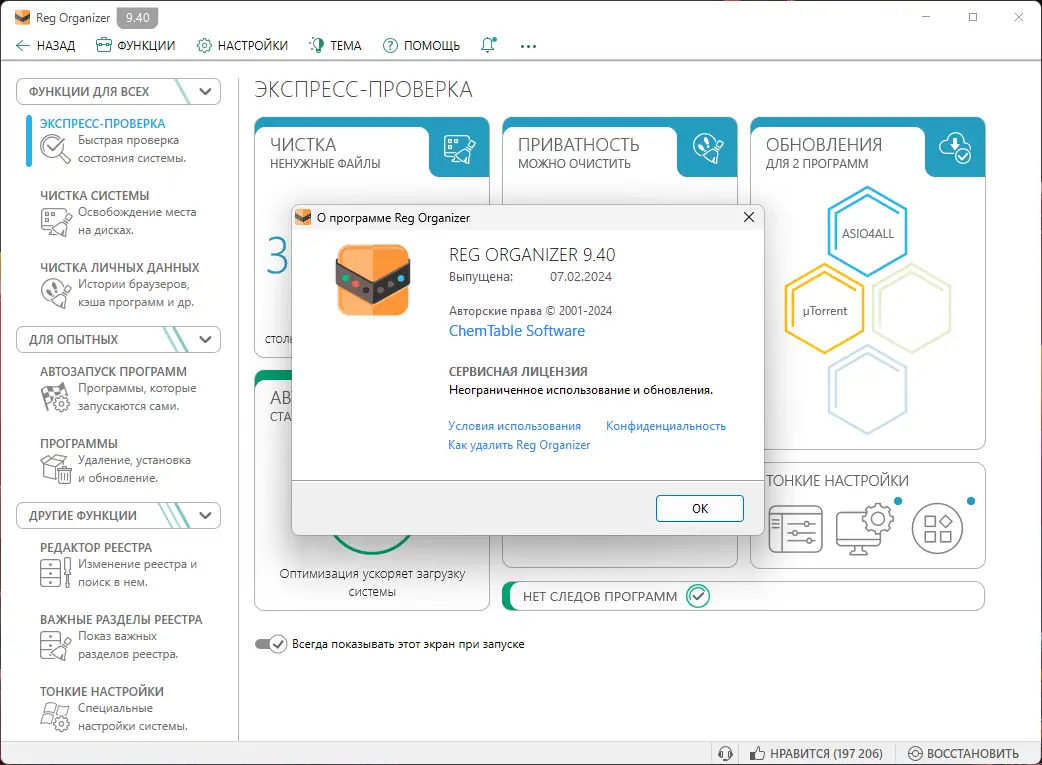Viewport: 1042px width, 765px height.
Task: Open the Конфиденциальность link
Action: click(666, 426)
